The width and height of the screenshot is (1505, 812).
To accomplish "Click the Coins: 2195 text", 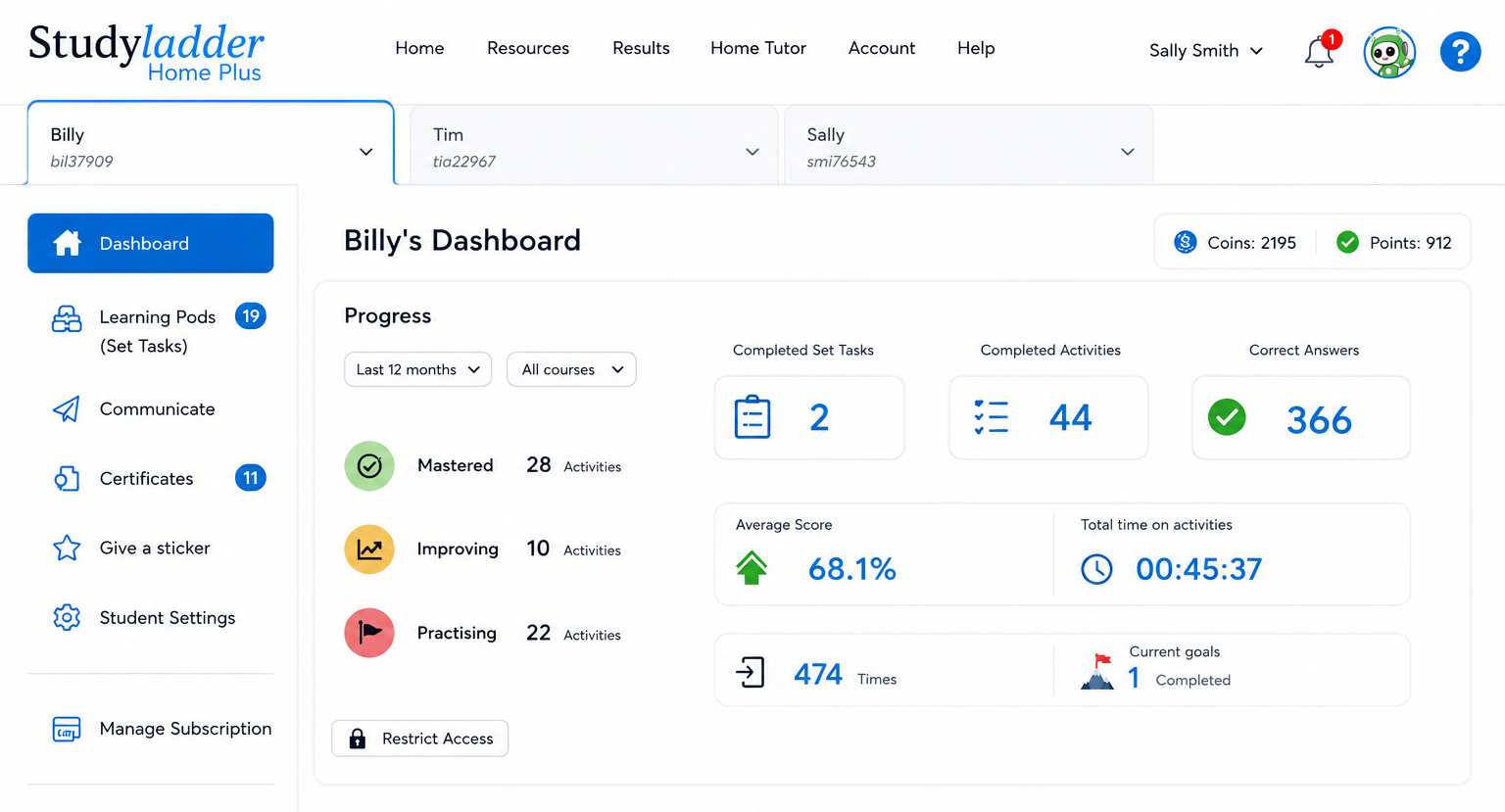I will pyautogui.click(x=1251, y=243).
